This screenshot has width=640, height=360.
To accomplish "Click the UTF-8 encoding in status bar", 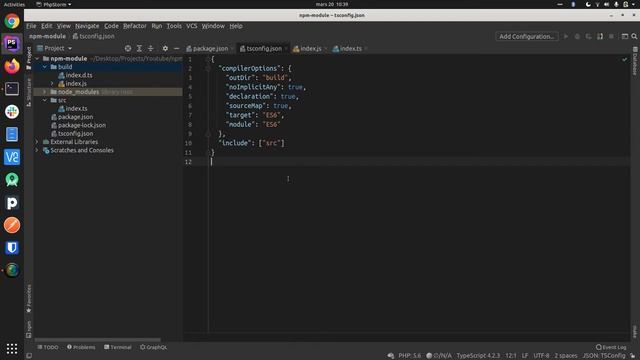I will [541, 356].
